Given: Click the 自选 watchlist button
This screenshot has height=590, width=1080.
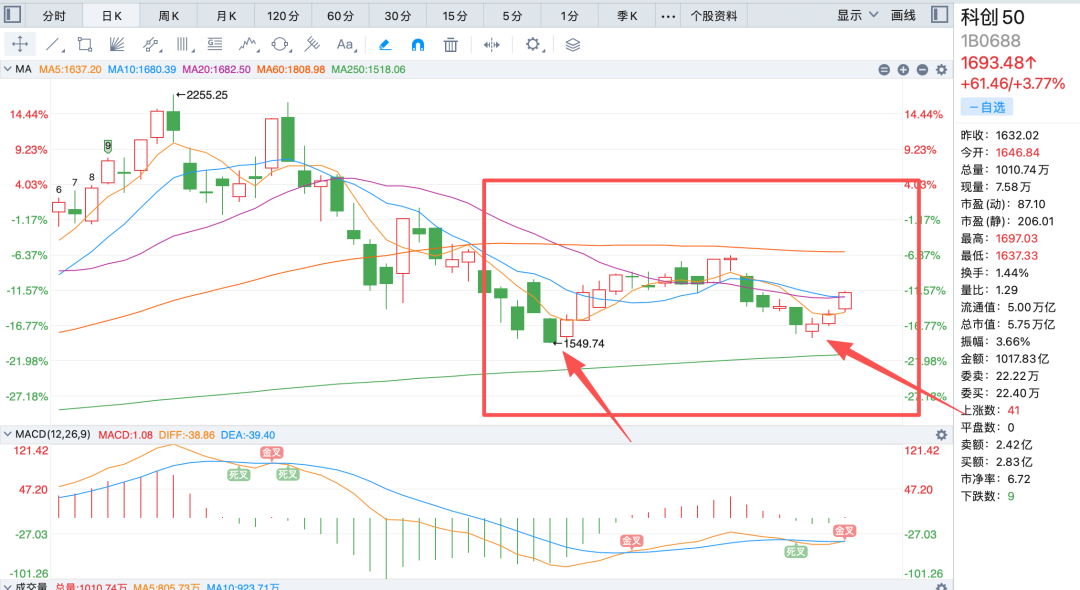Looking at the screenshot, I should (986, 107).
